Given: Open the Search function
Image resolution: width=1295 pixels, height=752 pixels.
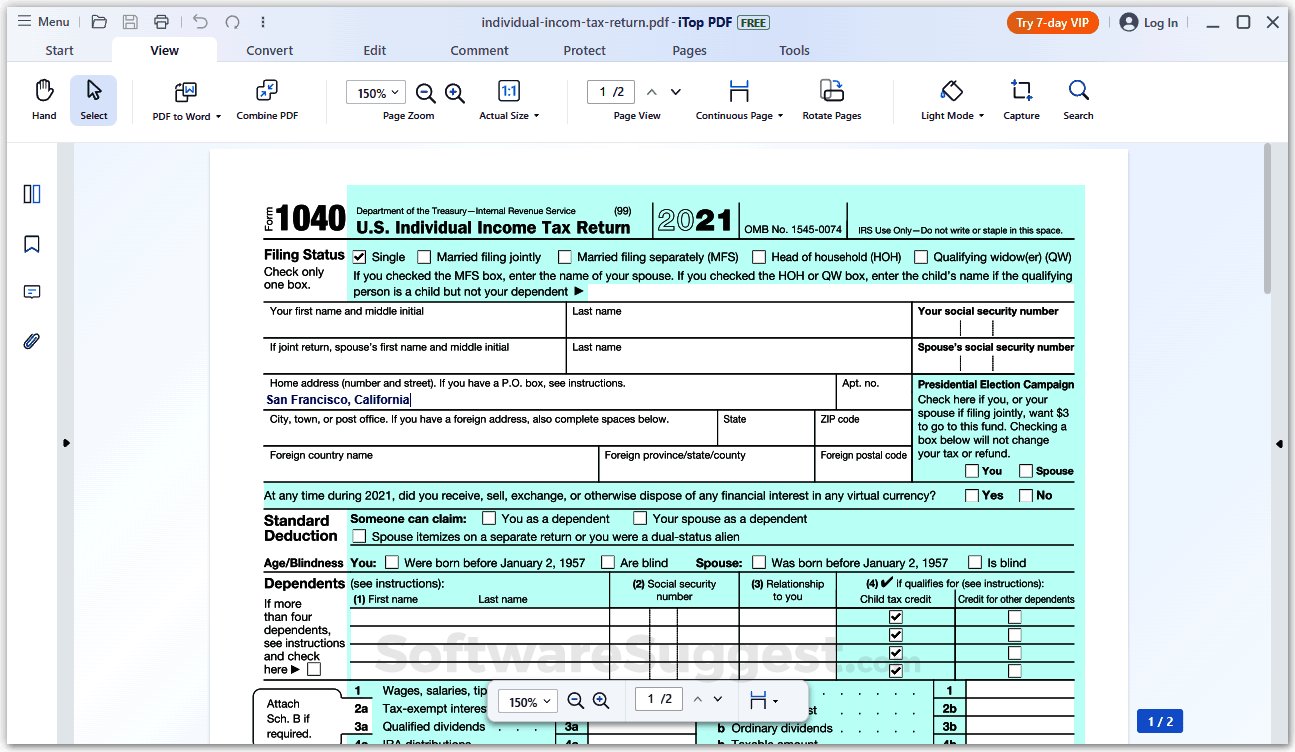Looking at the screenshot, I should 1078,98.
